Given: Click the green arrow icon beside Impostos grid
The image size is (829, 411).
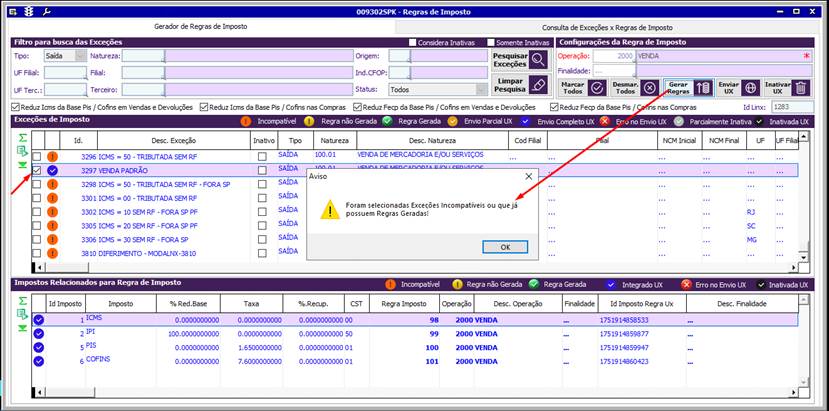Looking at the screenshot, I should coord(22,328).
